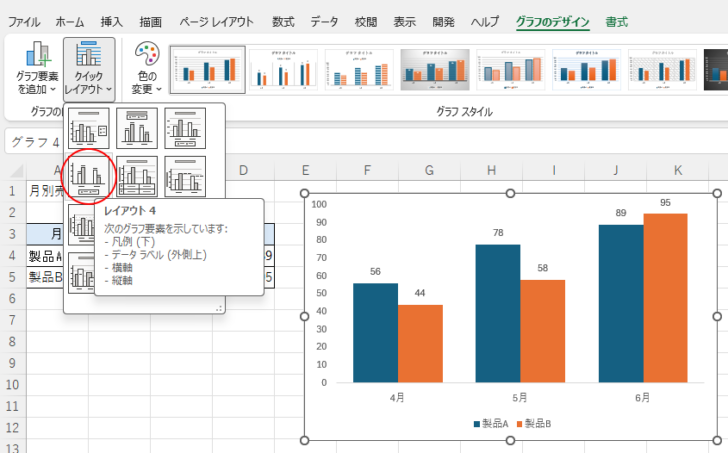Apply the second chart style thumbnail
The image size is (728, 453).
click(283, 70)
